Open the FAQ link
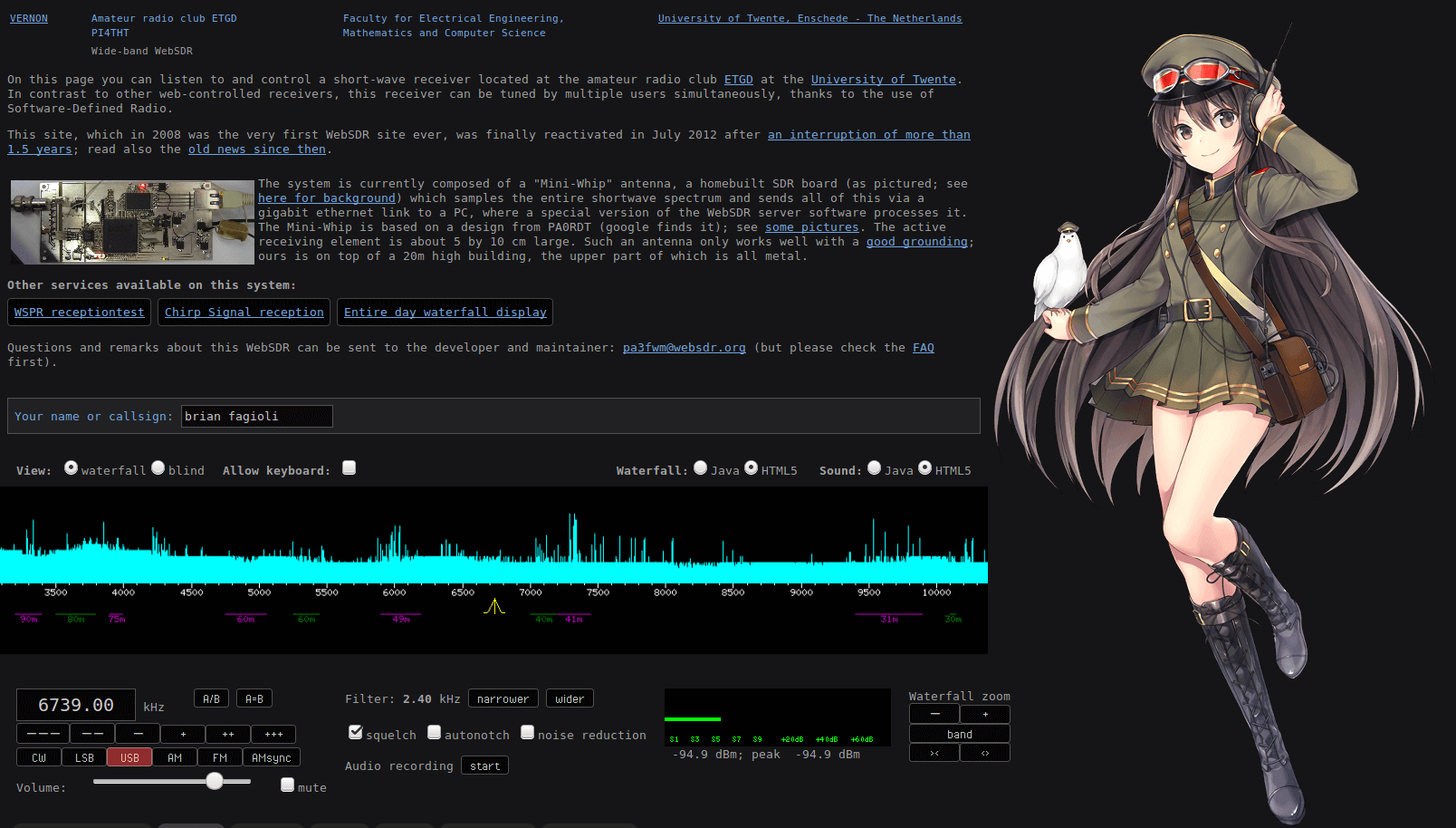The width and height of the screenshot is (1456, 828). pos(924,348)
